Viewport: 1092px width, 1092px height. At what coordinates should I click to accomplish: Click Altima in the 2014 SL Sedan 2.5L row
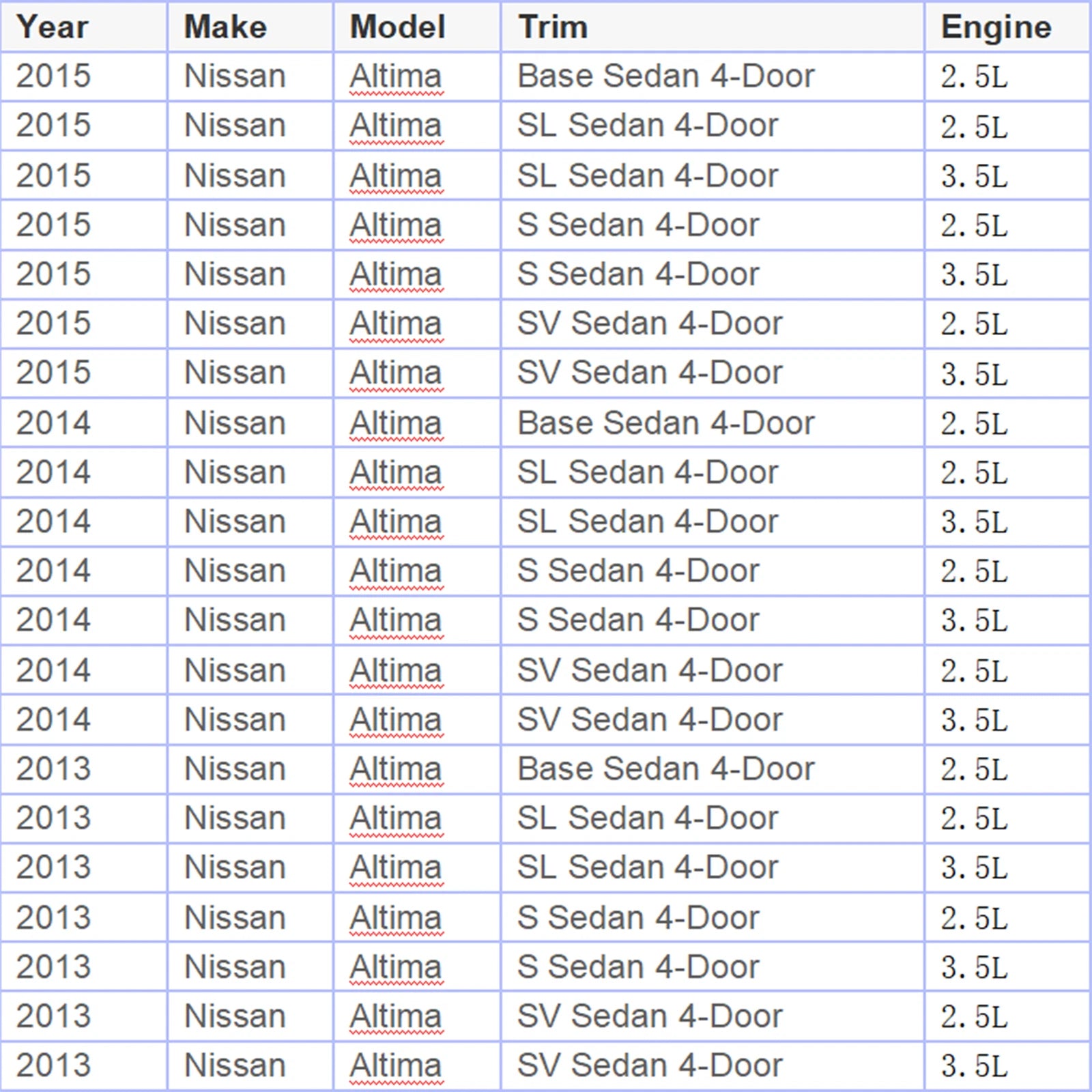[396, 473]
